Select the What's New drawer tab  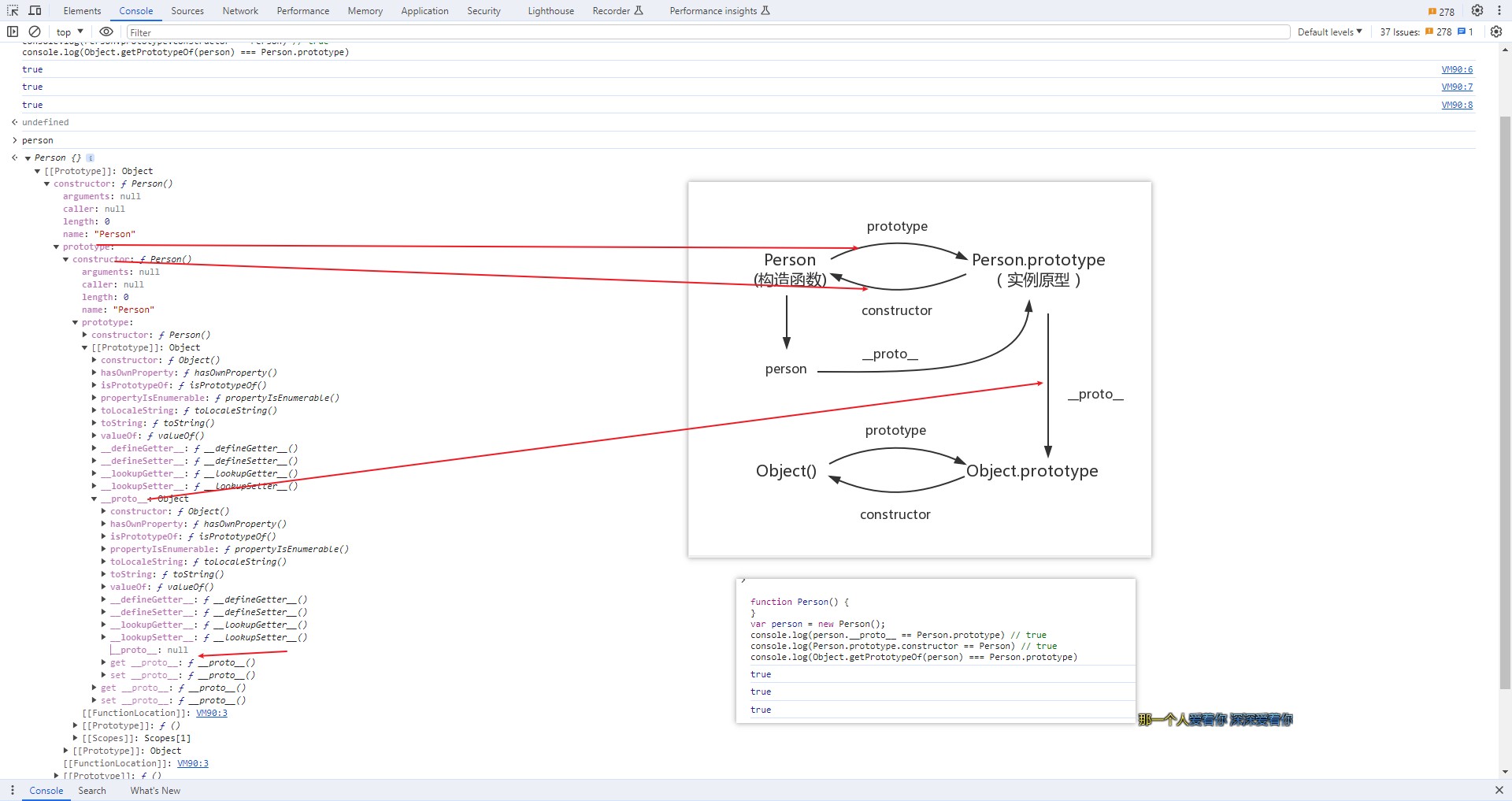coord(155,791)
